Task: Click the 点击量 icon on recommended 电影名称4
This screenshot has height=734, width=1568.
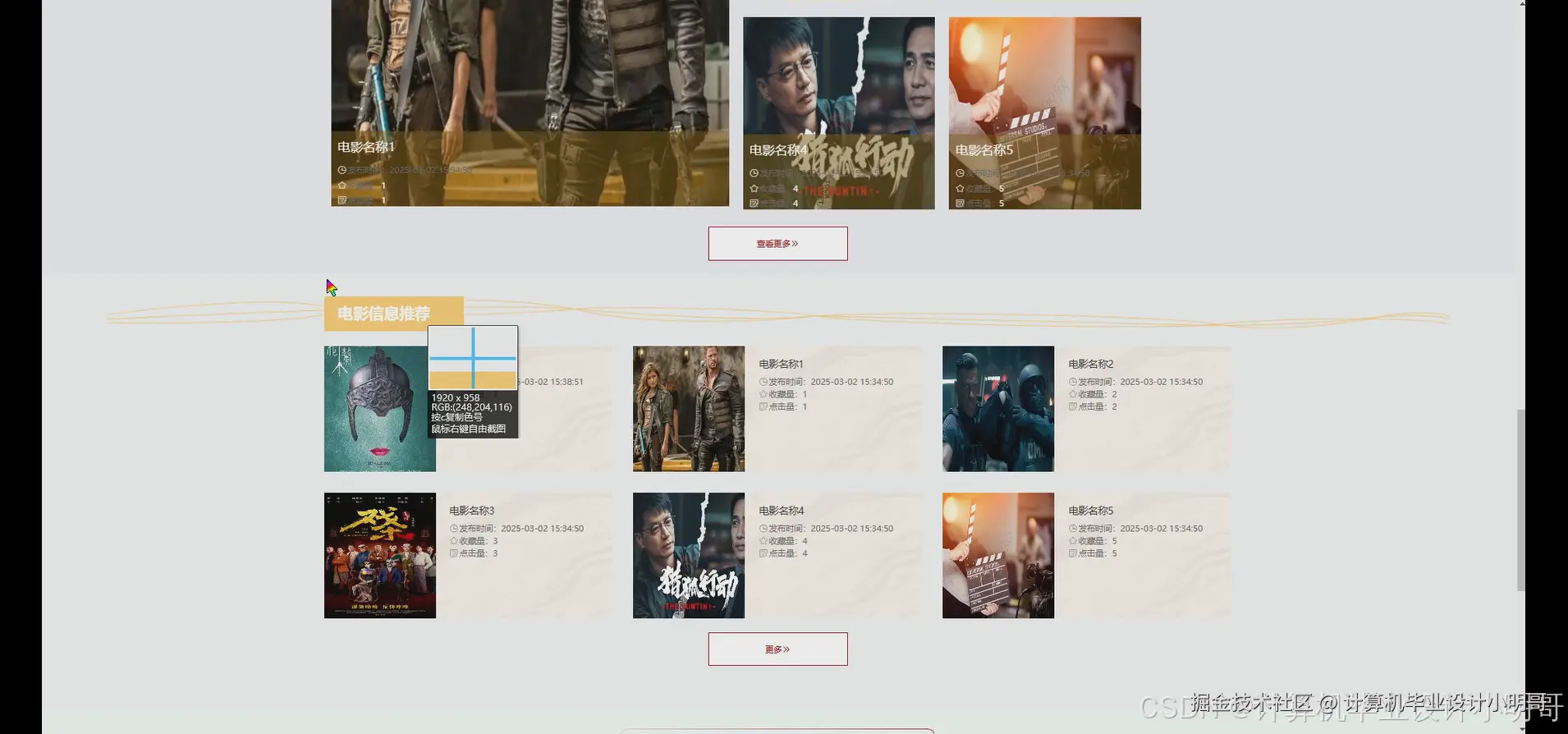Action: tap(763, 553)
